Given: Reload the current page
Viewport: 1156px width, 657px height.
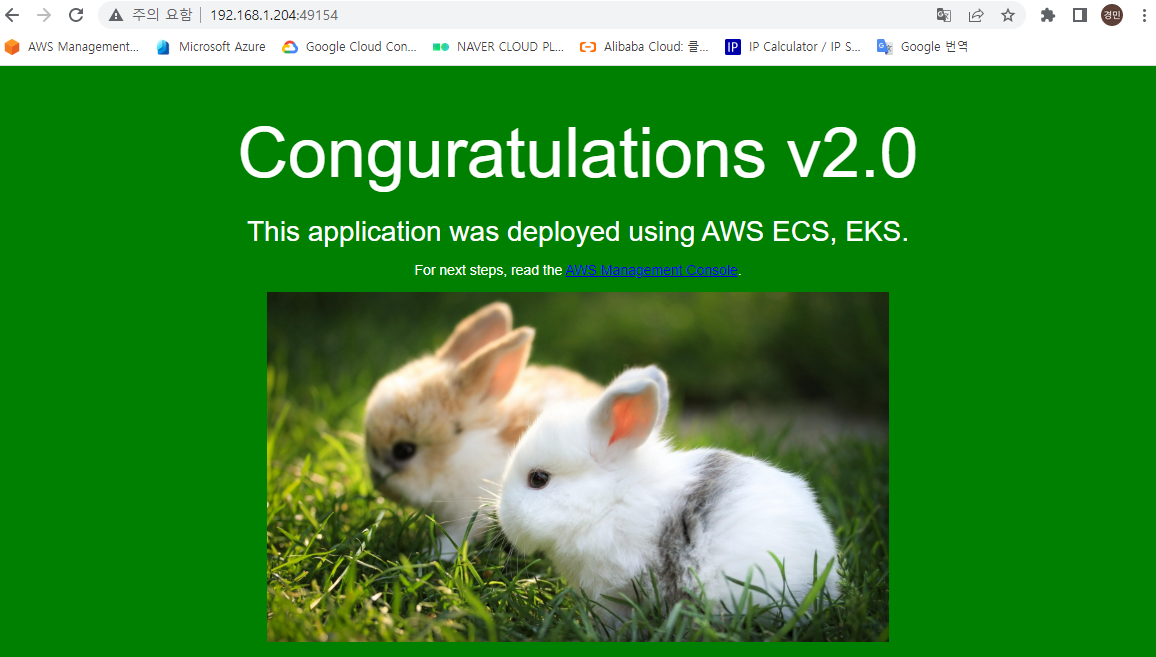Looking at the screenshot, I should (76, 15).
